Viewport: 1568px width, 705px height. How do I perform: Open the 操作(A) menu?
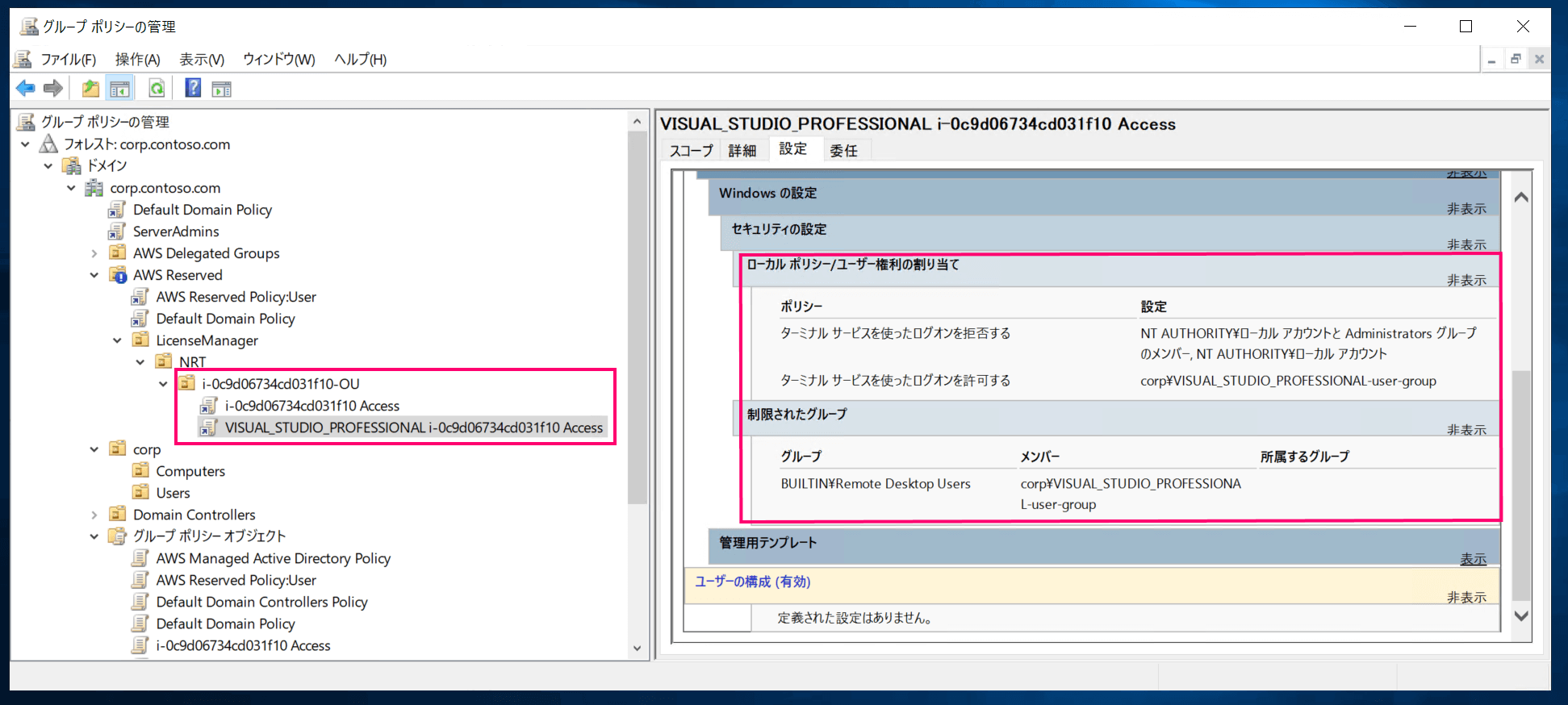point(138,60)
